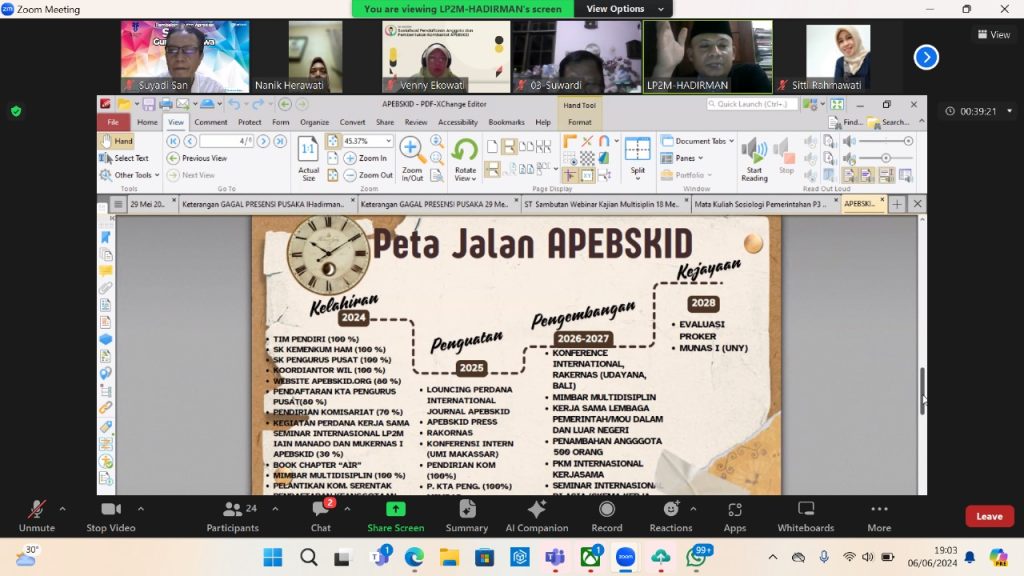Open the Windows Start menu

pyautogui.click(x=273, y=557)
